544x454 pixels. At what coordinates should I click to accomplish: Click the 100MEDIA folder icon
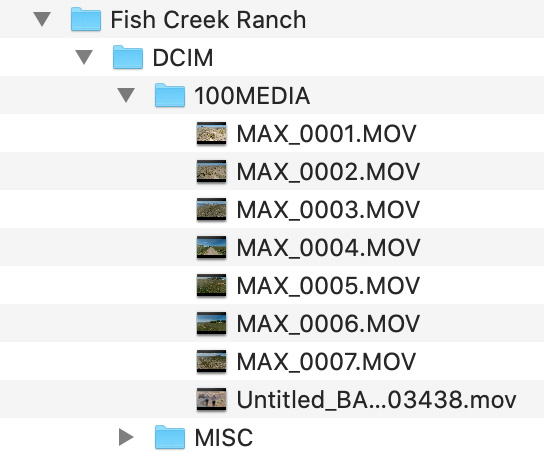click(170, 95)
